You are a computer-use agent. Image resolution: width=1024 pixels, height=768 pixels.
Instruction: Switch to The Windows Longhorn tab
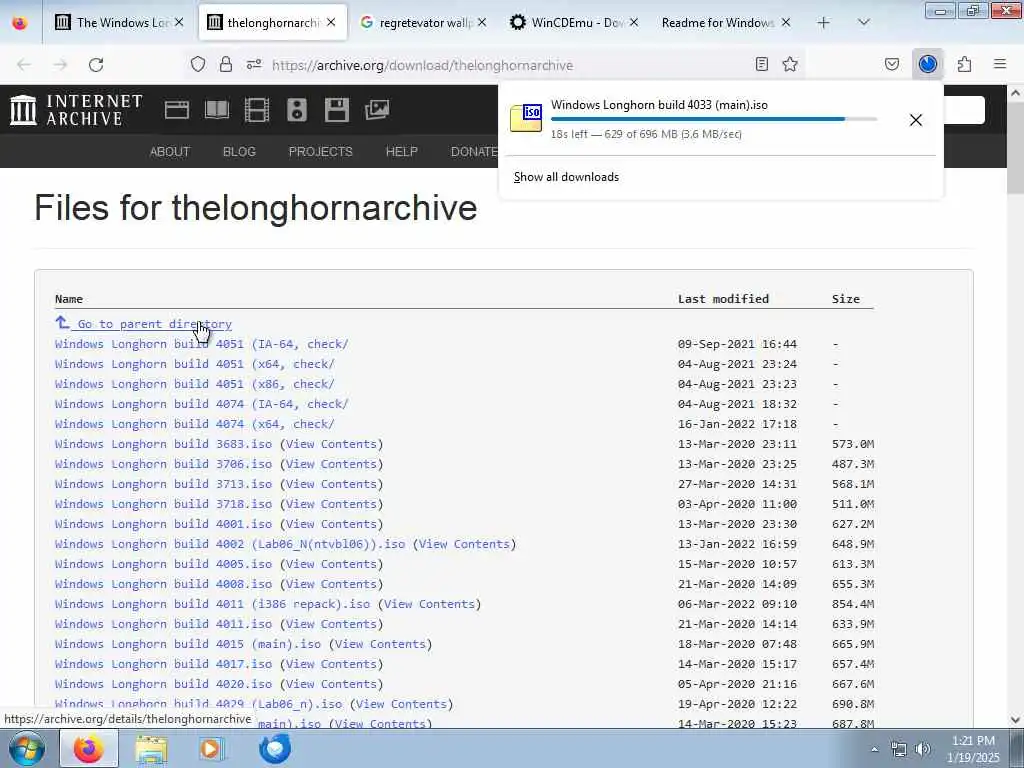tap(120, 23)
